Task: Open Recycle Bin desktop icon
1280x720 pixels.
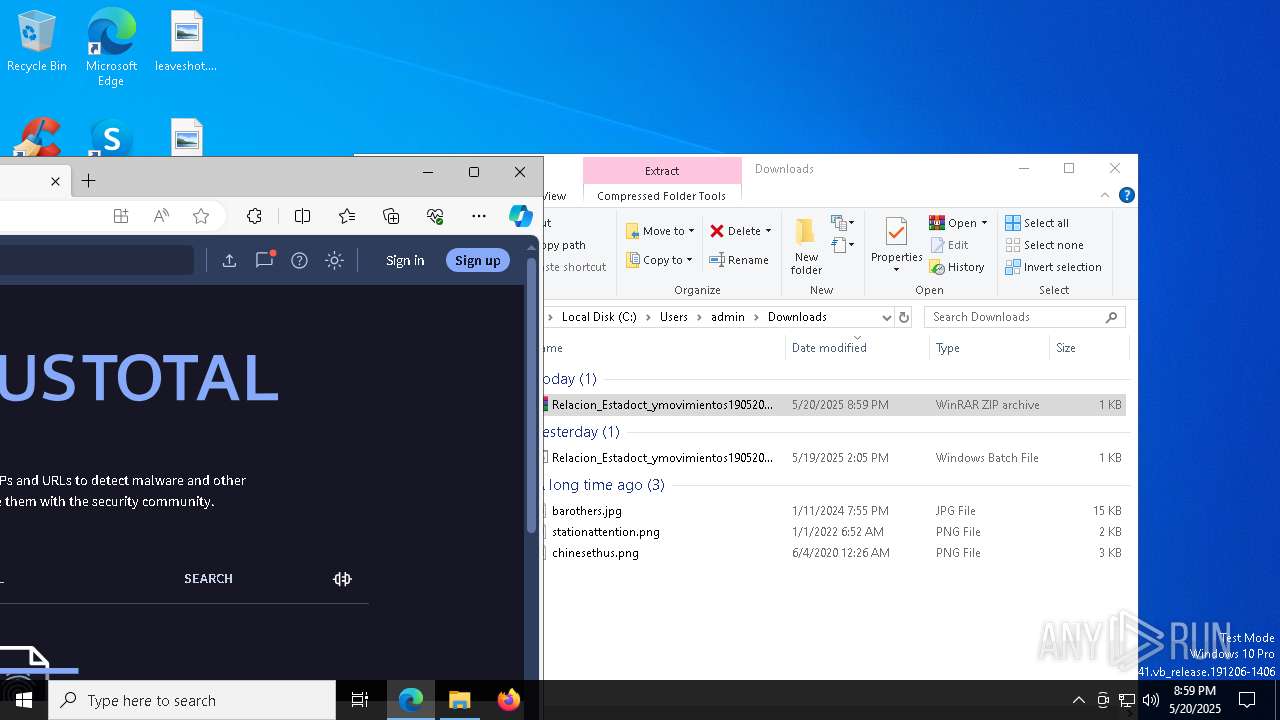Action: click(36, 42)
